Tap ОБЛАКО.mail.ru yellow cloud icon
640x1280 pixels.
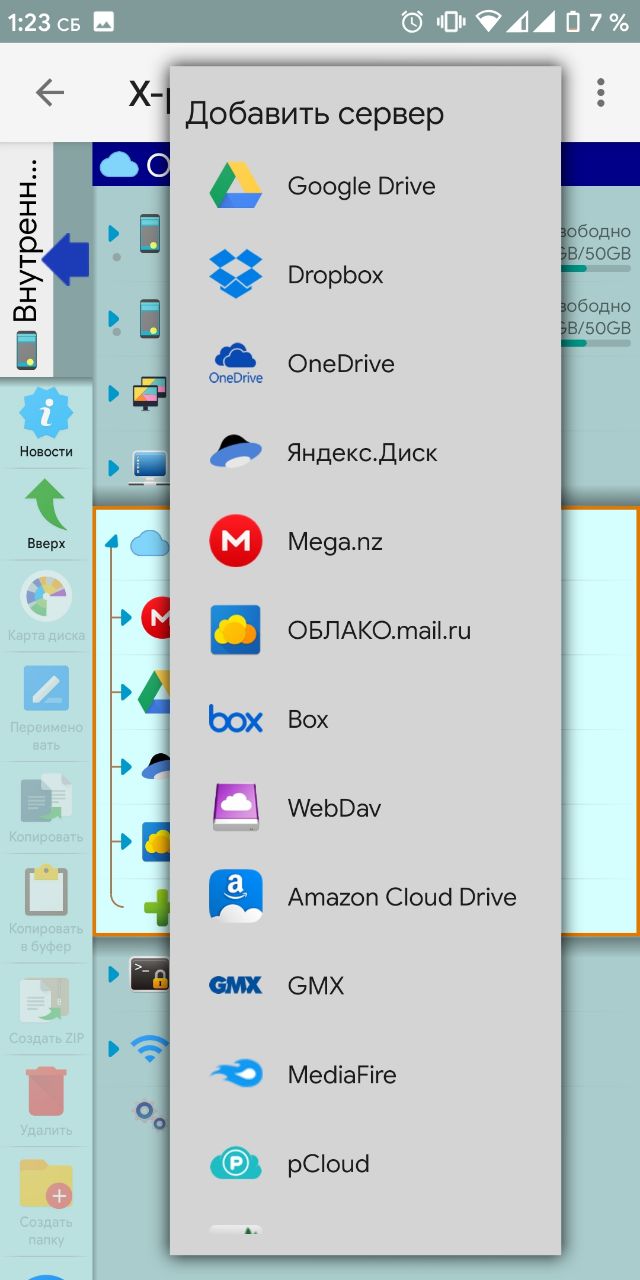[236, 631]
